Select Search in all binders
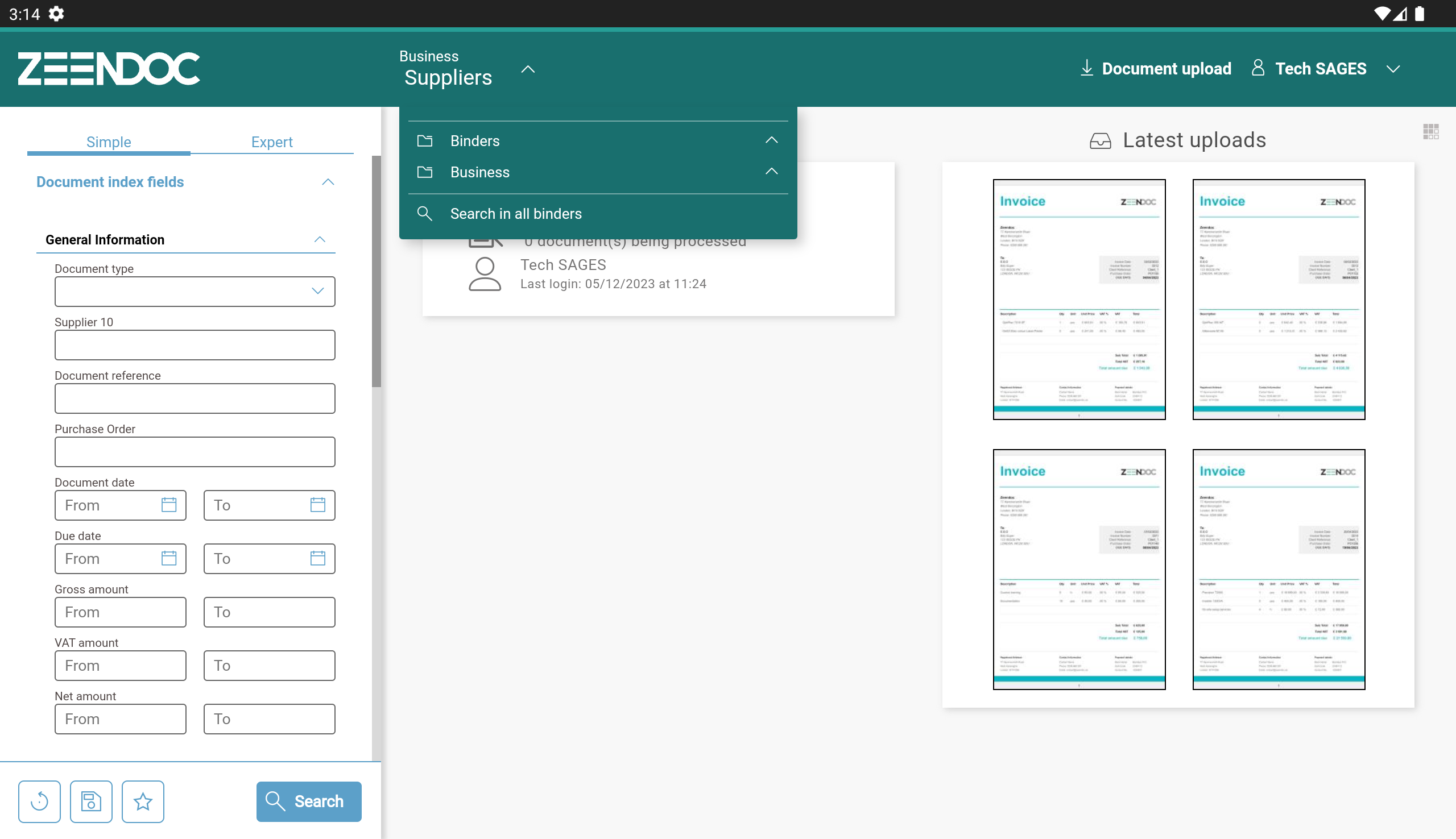Image resolution: width=1456 pixels, height=839 pixels. [x=516, y=214]
